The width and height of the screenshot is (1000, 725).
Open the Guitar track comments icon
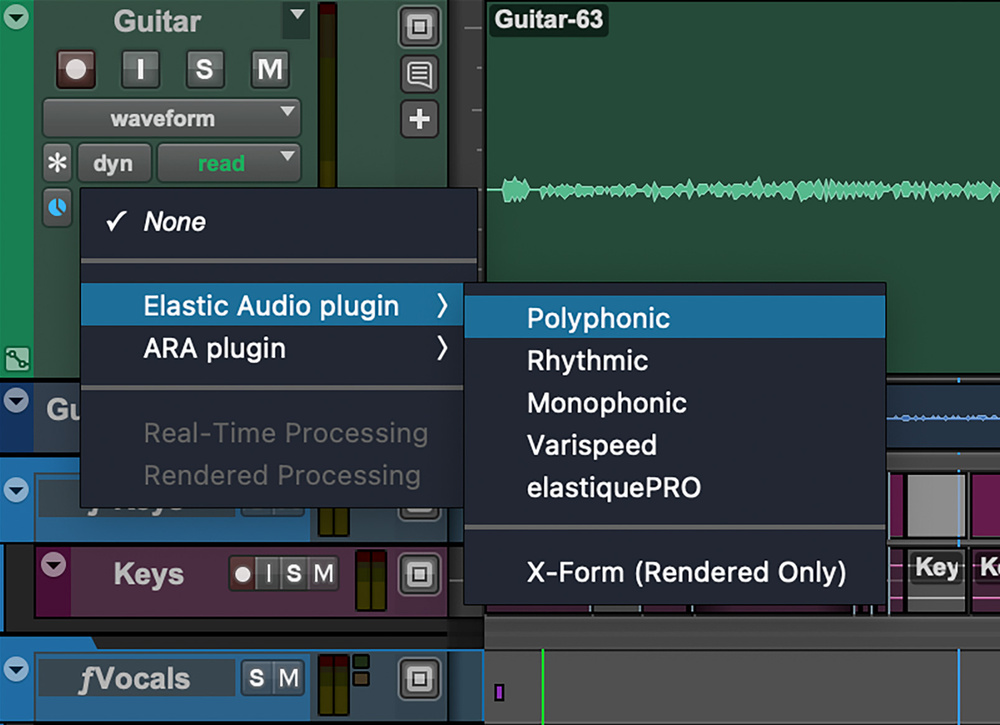pos(419,74)
